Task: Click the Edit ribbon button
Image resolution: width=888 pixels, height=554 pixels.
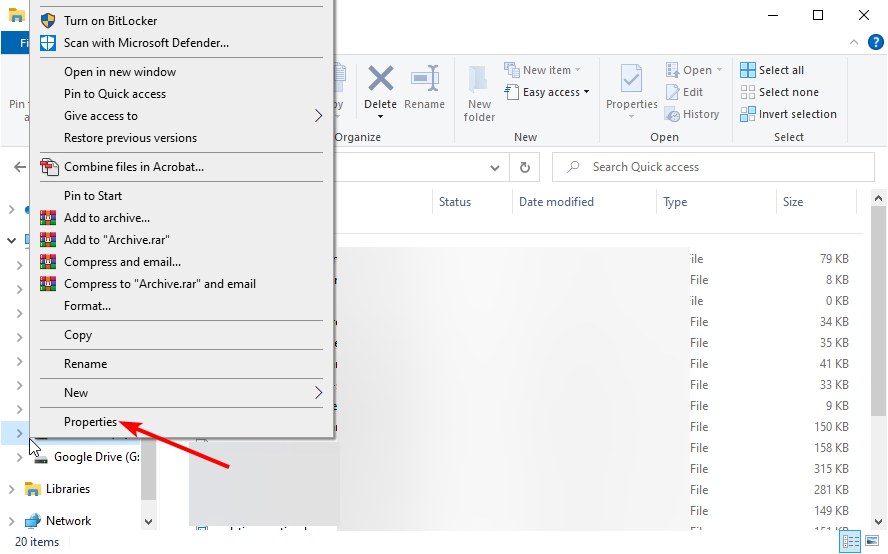Action: (x=685, y=92)
